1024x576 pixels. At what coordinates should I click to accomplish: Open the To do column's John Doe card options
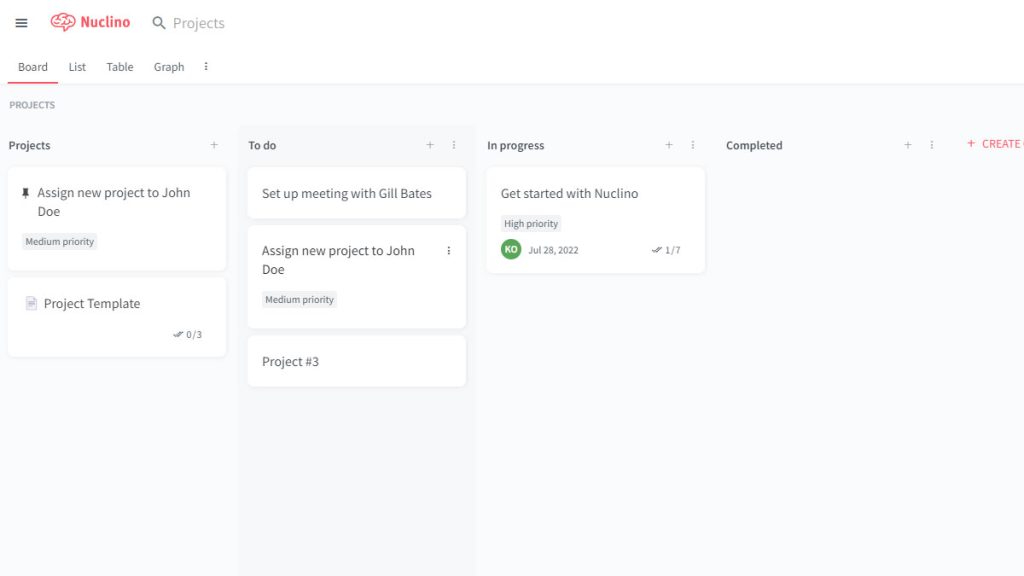point(449,251)
